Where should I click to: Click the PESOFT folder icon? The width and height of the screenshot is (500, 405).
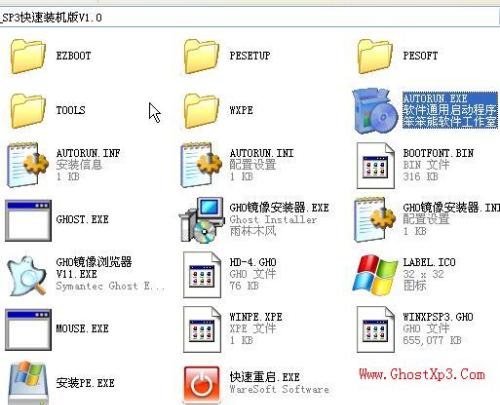click(375, 56)
